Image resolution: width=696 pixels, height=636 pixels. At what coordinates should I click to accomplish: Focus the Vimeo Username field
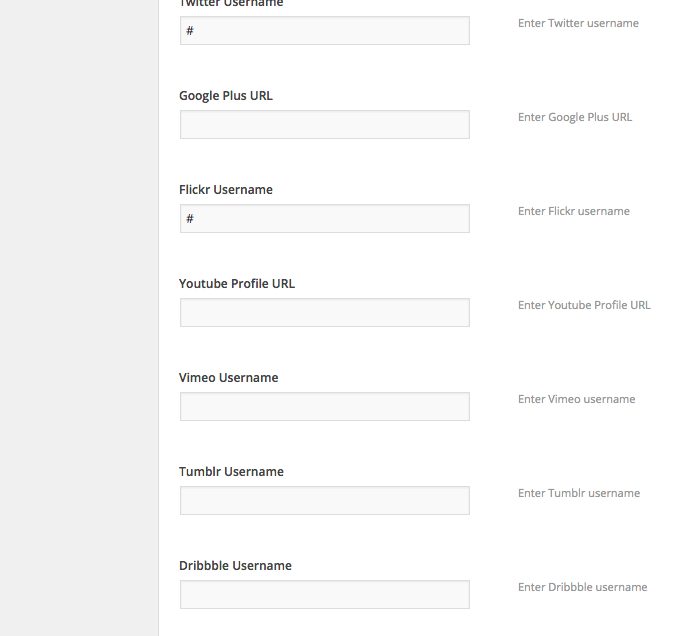click(324, 407)
